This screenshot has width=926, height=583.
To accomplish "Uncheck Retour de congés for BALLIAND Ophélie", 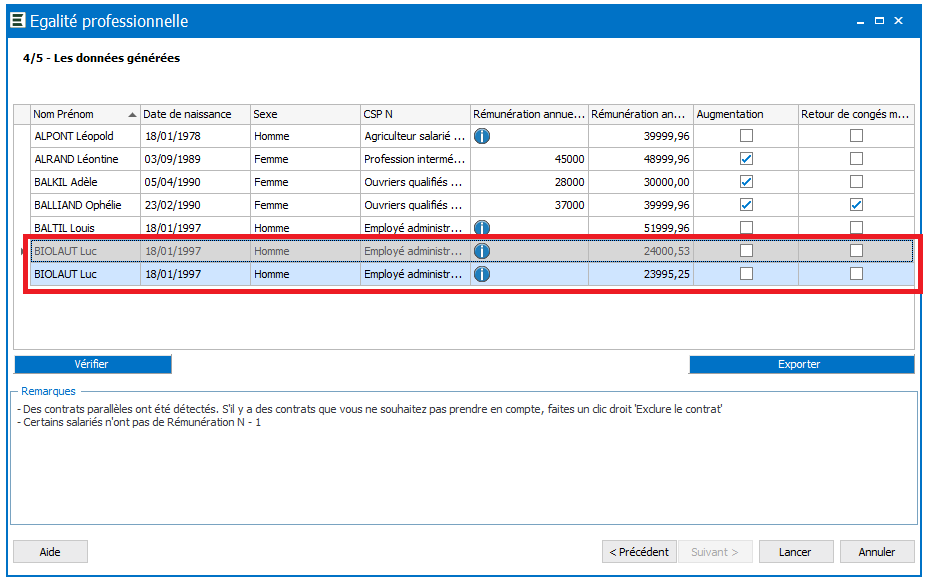I will pos(856,205).
